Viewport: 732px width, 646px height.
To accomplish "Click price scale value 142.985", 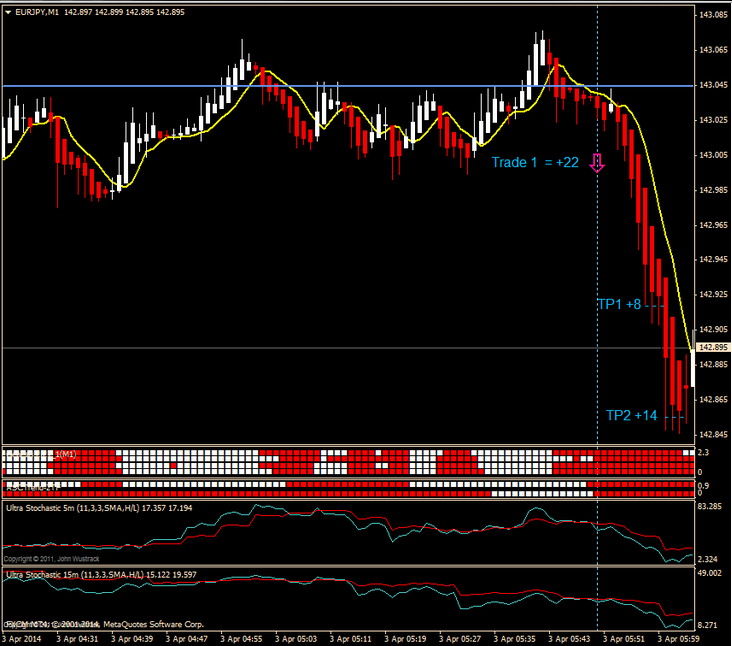I will [x=713, y=190].
